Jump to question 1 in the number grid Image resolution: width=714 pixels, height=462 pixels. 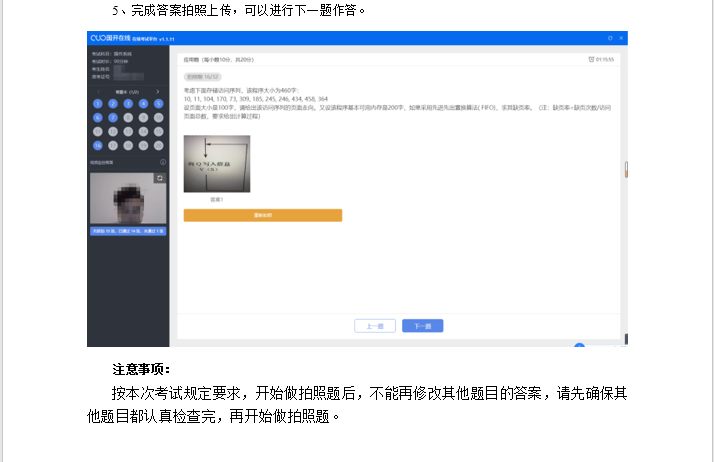98,103
